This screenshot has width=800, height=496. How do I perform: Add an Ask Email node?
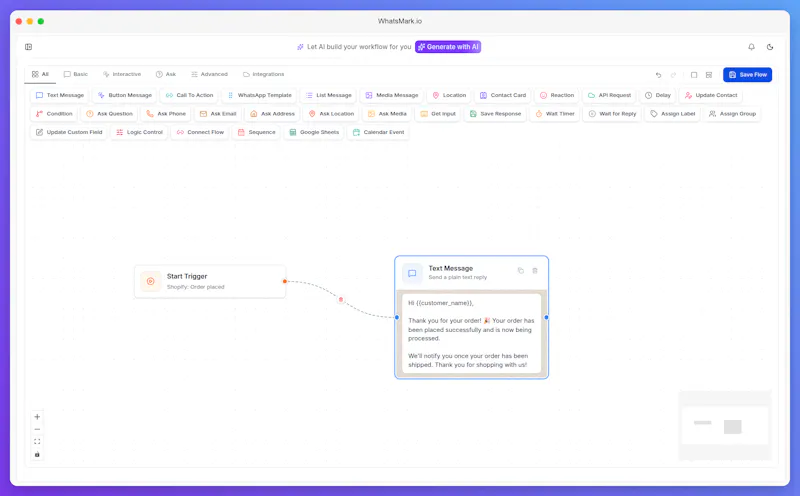pyautogui.click(x=218, y=114)
